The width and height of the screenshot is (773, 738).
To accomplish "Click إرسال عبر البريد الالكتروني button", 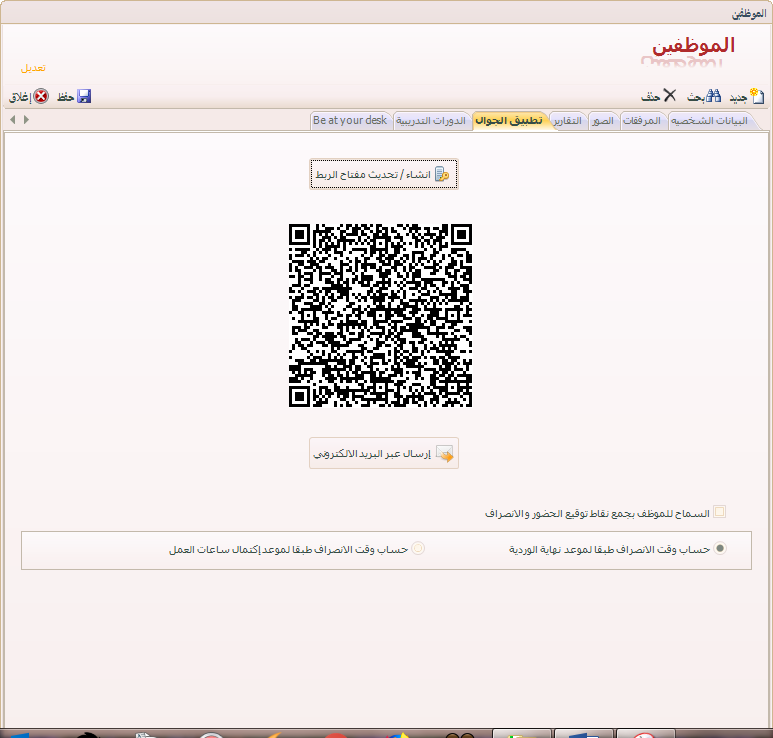I will 384,453.
